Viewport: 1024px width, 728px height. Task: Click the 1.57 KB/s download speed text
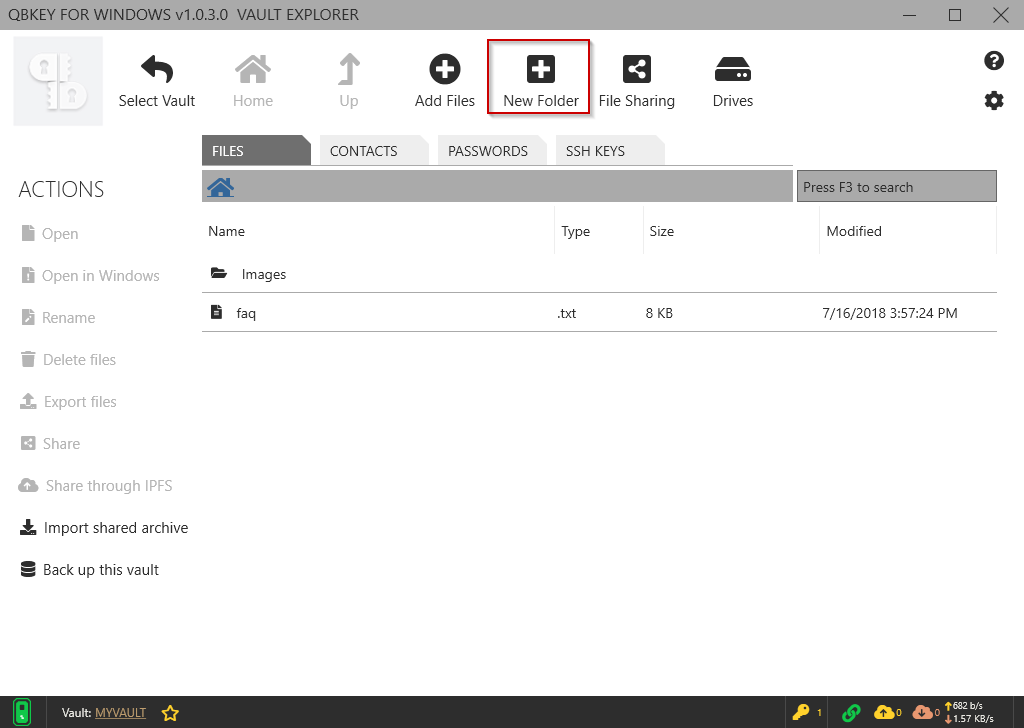tap(973, 719)
